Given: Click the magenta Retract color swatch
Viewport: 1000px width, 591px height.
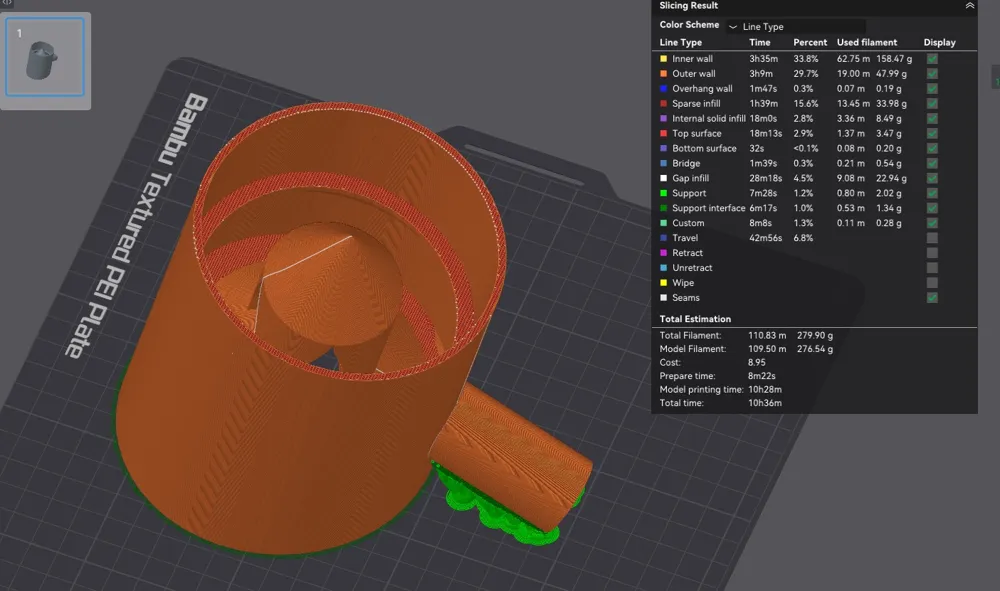Looking at the screenshot, I should tap(663, 253).
